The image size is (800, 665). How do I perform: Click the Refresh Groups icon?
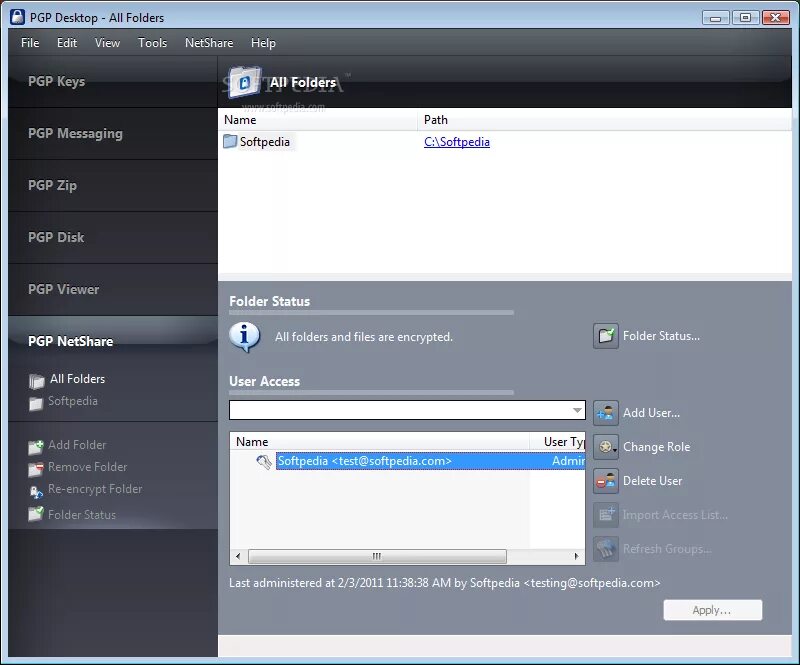click(606, 549)
